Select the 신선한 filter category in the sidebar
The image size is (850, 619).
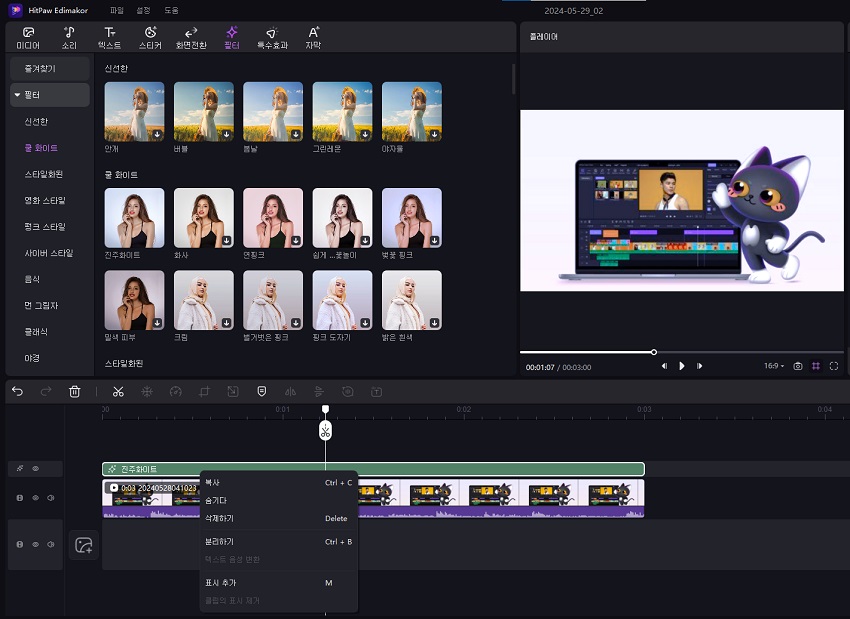pyautogui.click(x=36, y=121)
